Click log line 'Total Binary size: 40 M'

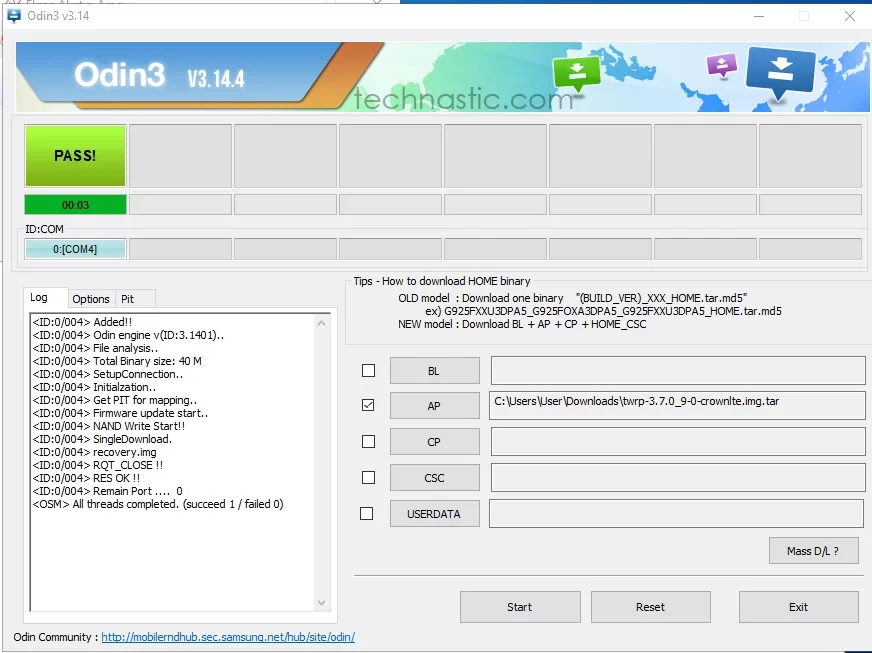(x=117, y=361)
